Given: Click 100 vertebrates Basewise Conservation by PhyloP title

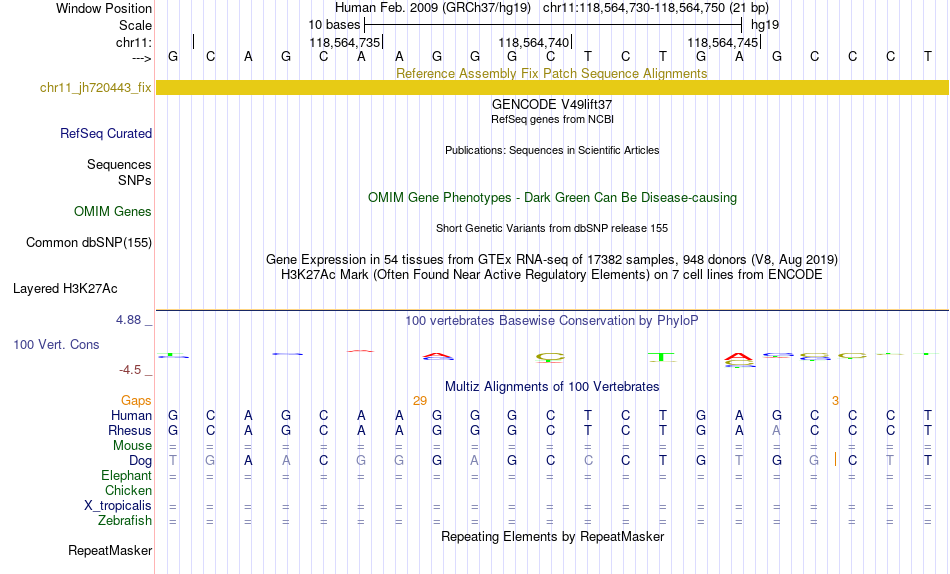Looking at the screenshot, I should [x=552, y=321].
